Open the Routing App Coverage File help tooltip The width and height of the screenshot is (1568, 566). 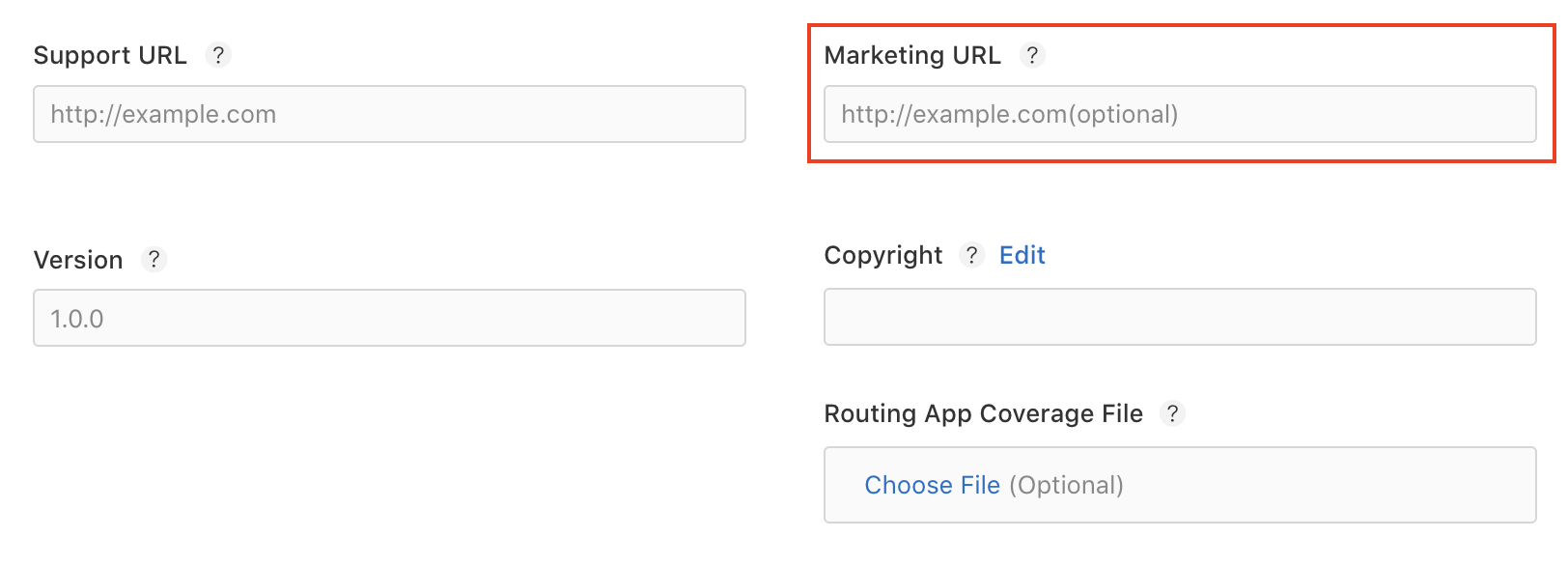click(x=1173, y=413)
